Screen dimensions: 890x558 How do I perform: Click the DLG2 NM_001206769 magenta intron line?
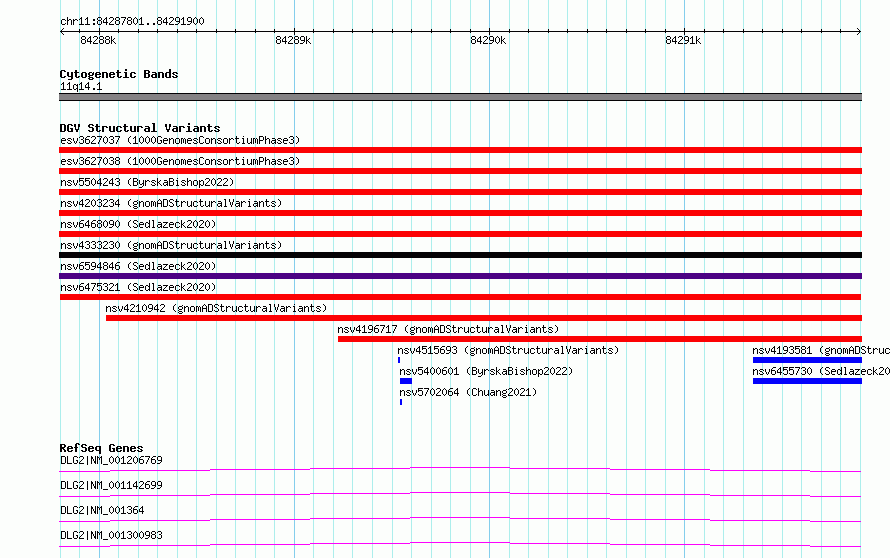(460, 469)
